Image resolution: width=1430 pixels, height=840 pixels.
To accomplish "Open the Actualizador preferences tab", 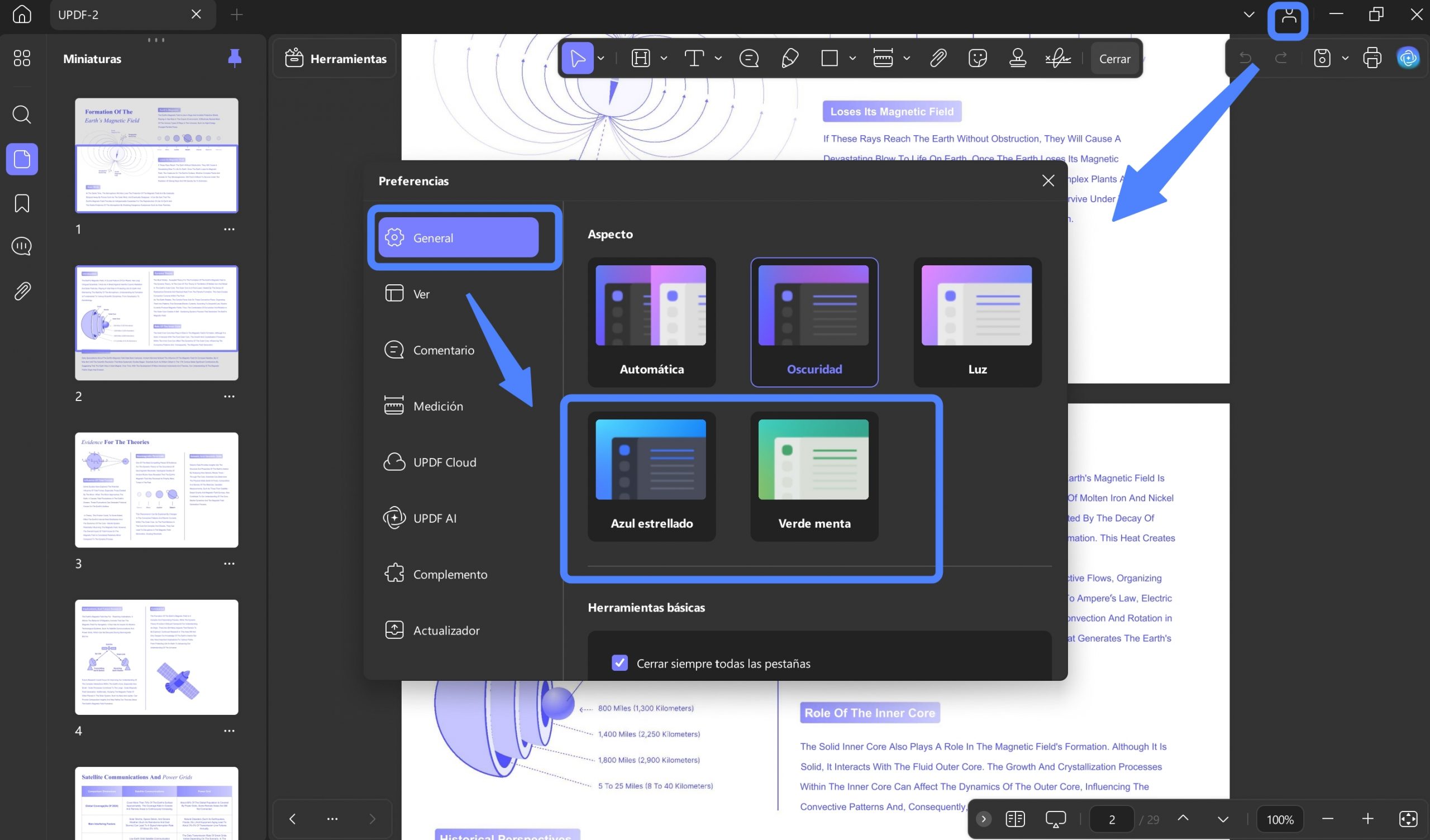I will [459, 630].
